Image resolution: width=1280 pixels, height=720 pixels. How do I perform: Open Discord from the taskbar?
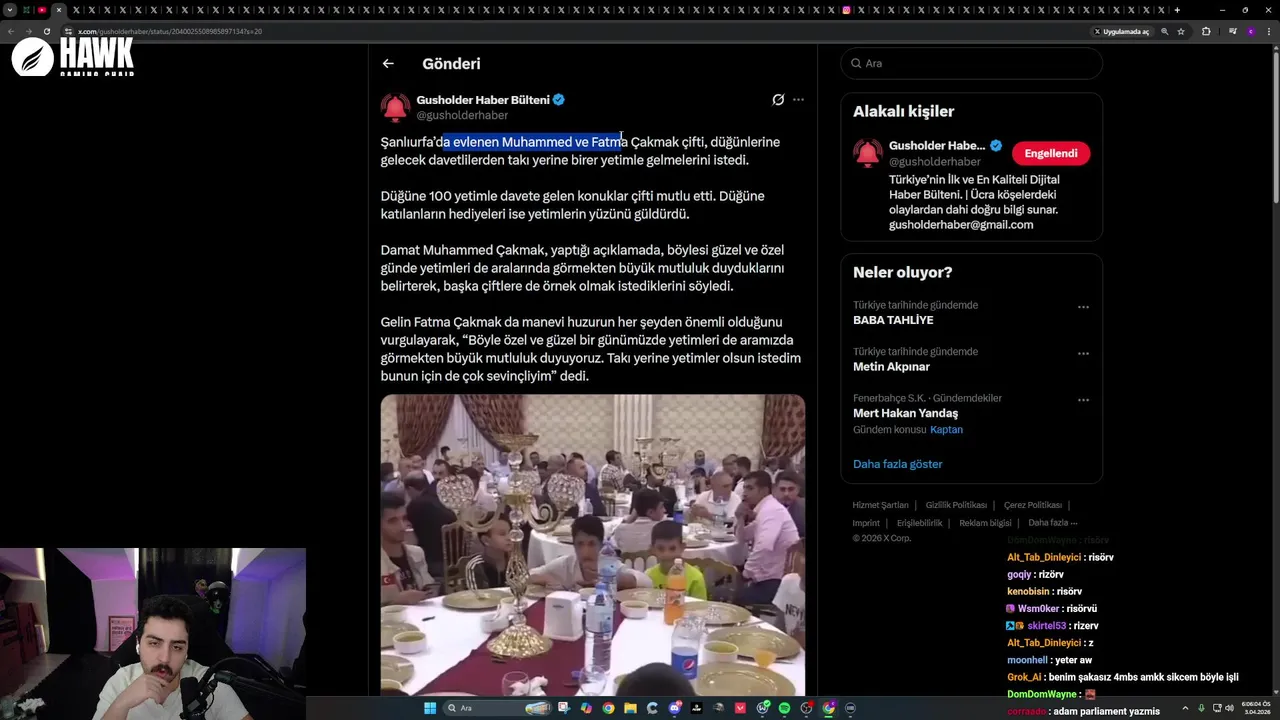(674, 708)
